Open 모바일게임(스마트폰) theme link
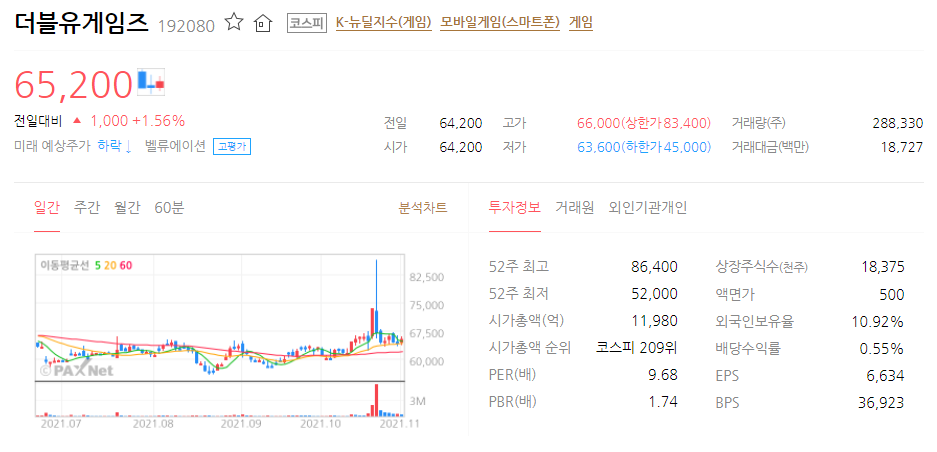Viewport: 937px width, 452px height. pos(500,23)
